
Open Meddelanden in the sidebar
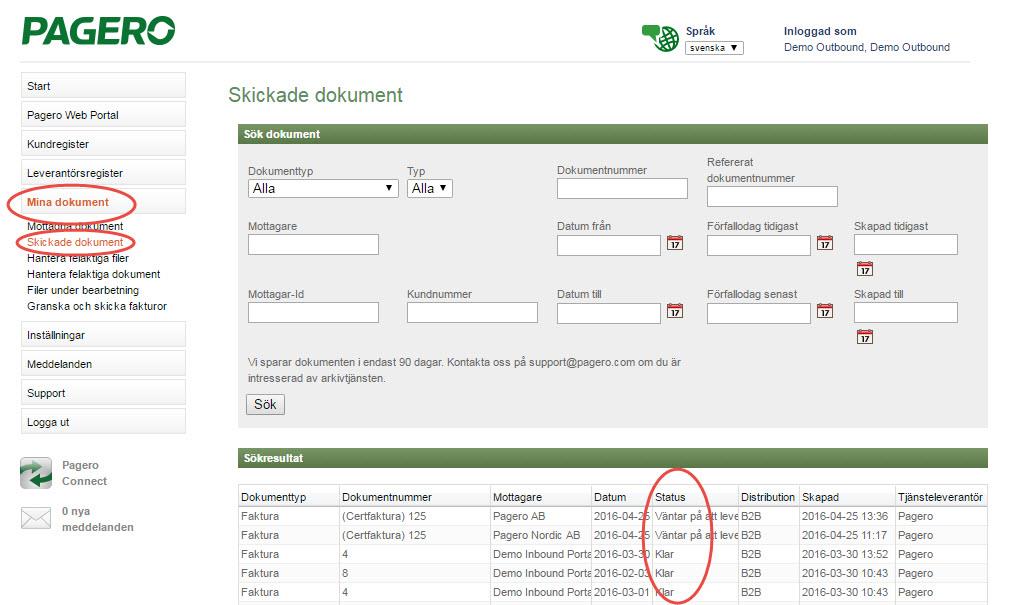[x=103, y=364]
